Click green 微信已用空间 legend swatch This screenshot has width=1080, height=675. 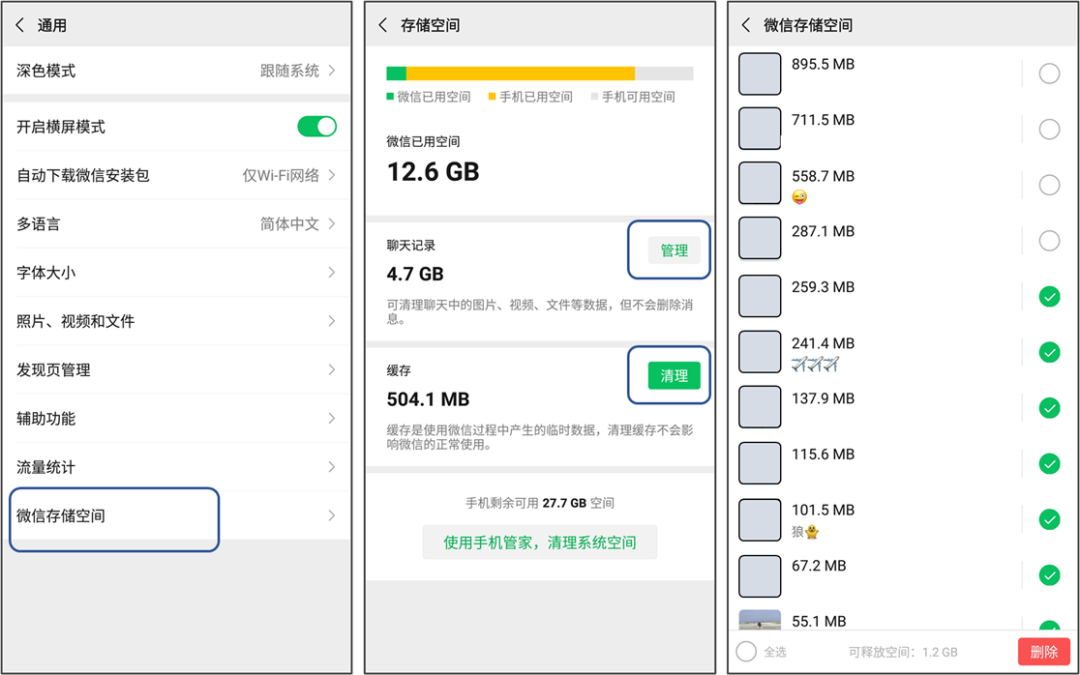point(391,97)
